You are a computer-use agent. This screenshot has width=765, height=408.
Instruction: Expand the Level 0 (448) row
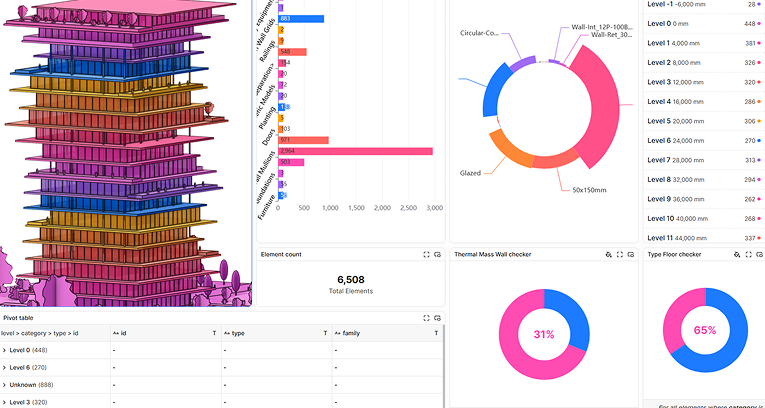[x=4, y=351]
